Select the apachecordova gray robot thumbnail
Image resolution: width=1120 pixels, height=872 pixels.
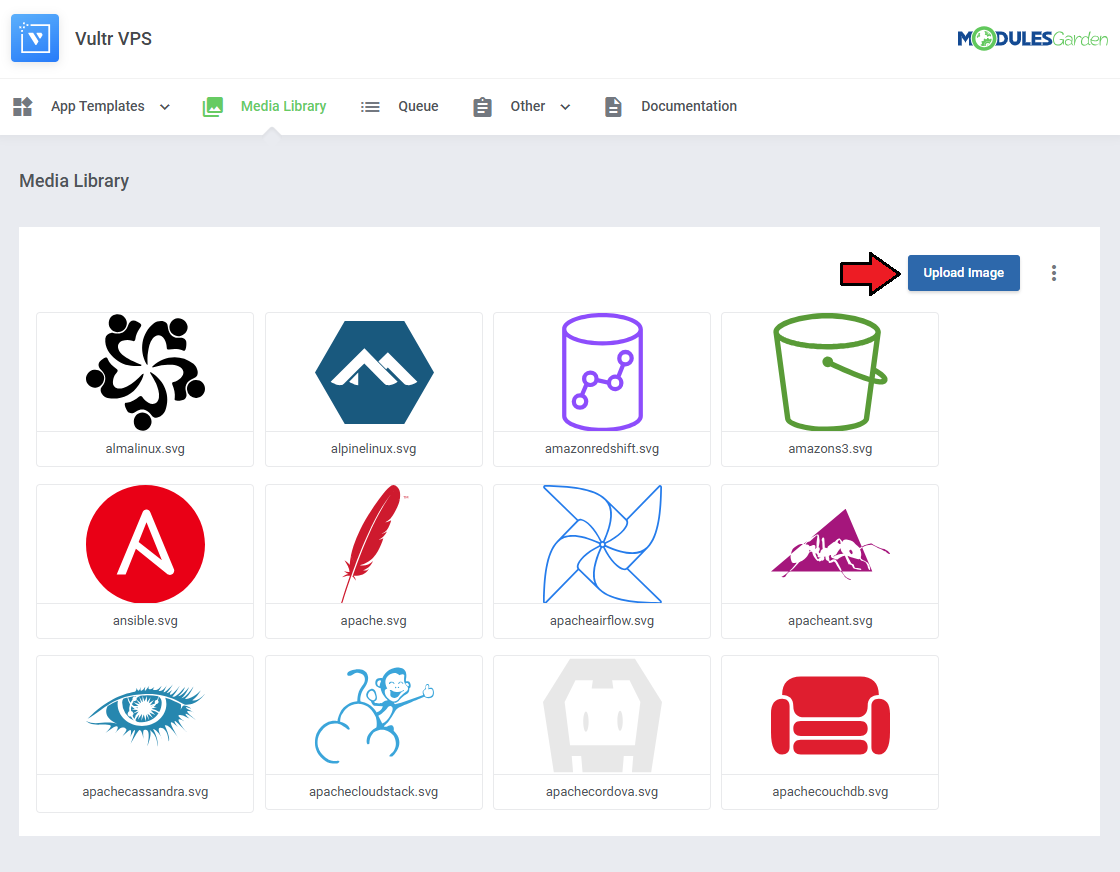[602, 716]
